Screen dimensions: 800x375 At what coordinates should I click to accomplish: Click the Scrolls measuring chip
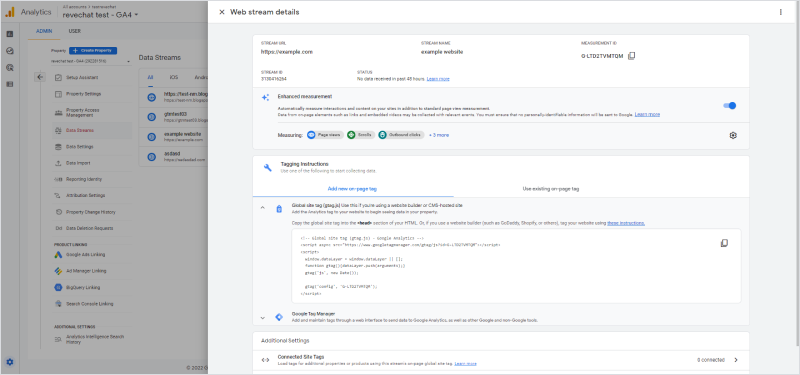click(x=361, y=135)
